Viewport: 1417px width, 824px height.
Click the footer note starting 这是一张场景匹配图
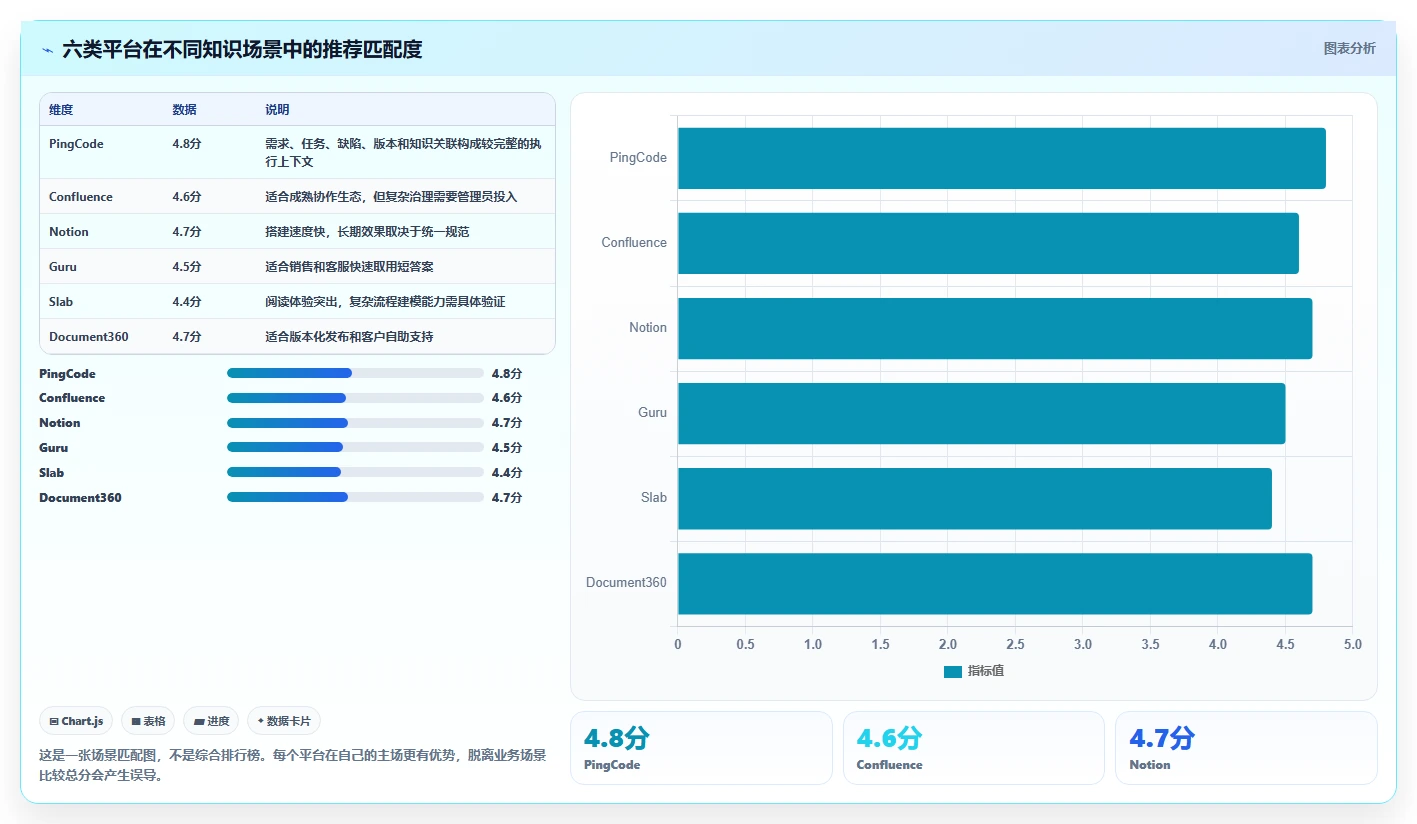(292, 765)
